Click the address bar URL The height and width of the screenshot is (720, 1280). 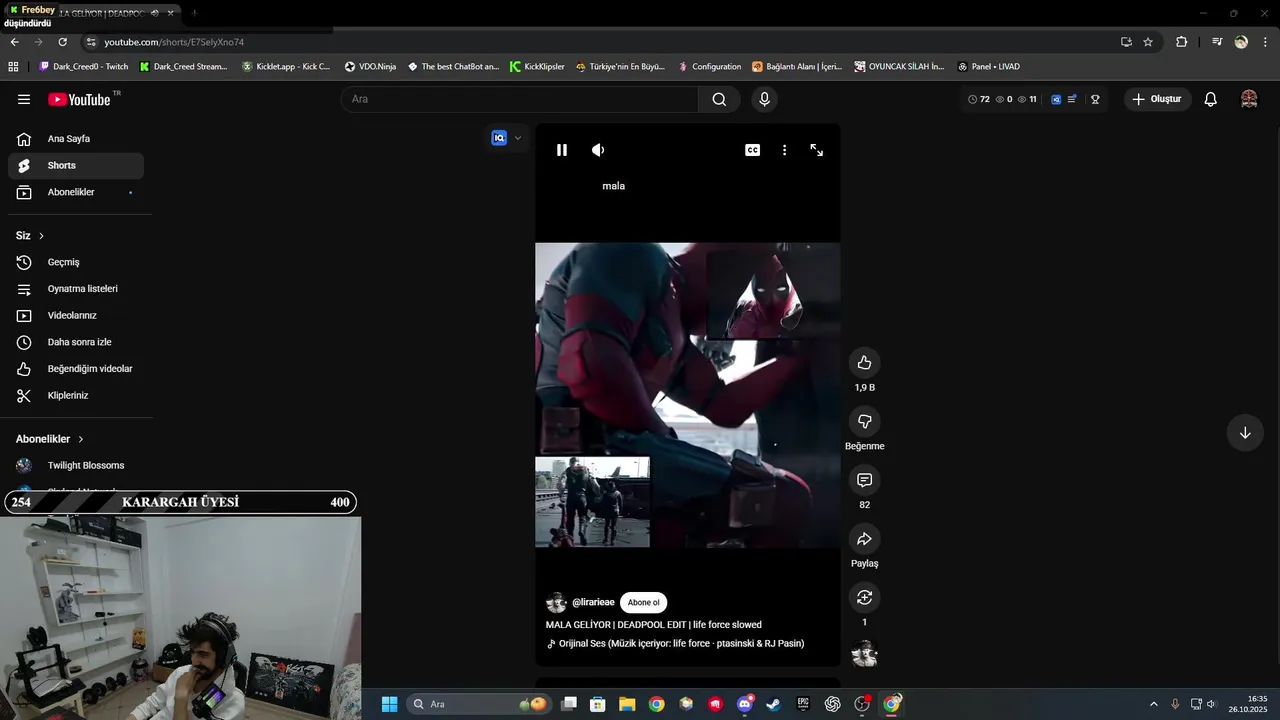click(174, 42)
